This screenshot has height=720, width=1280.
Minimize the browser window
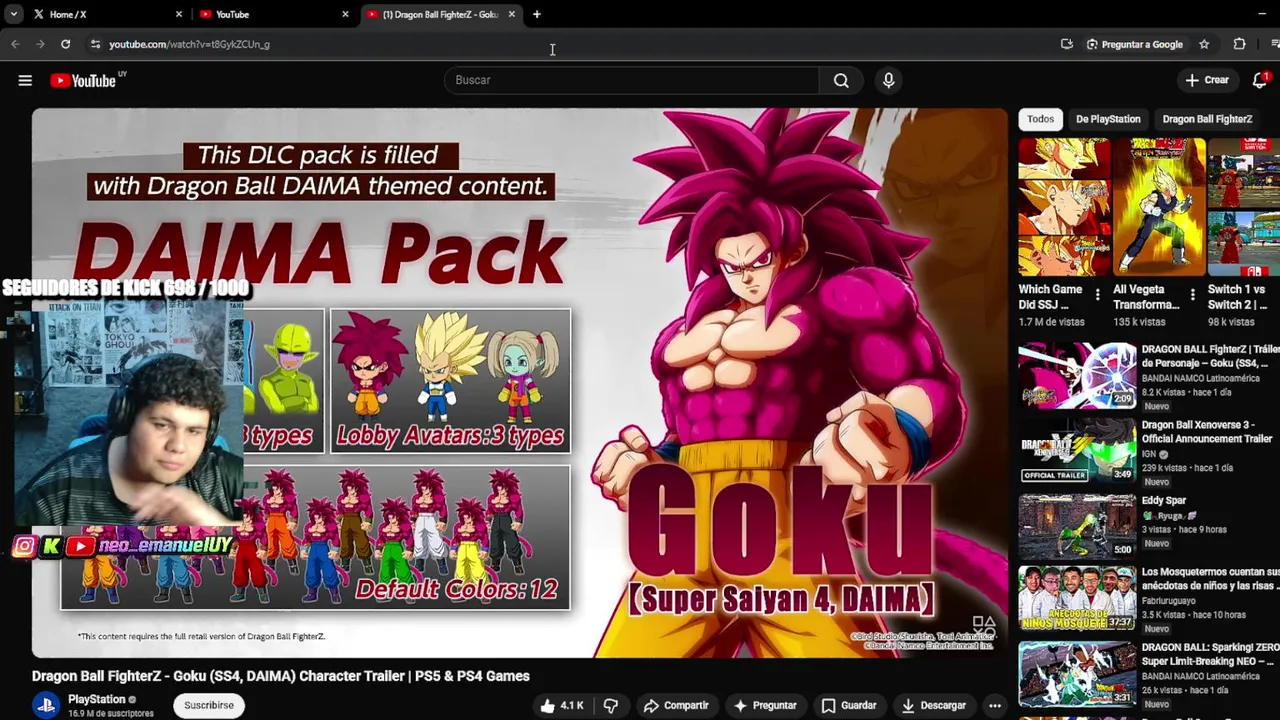1262,14
